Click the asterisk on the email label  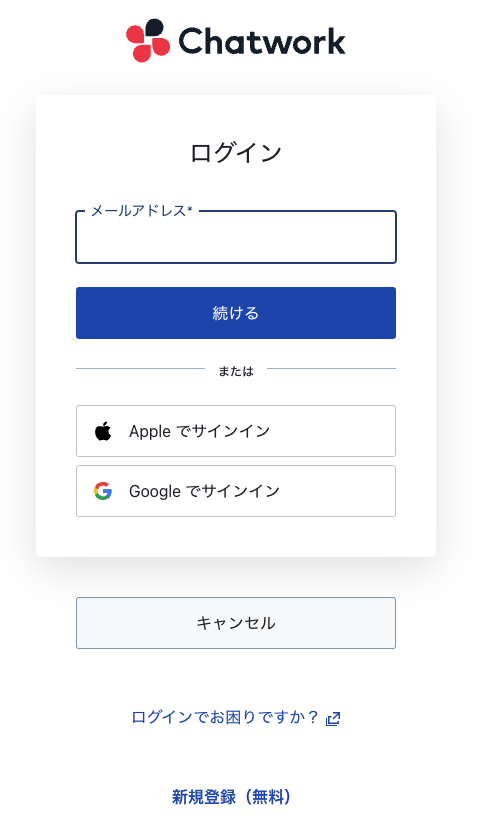[190, 209]
